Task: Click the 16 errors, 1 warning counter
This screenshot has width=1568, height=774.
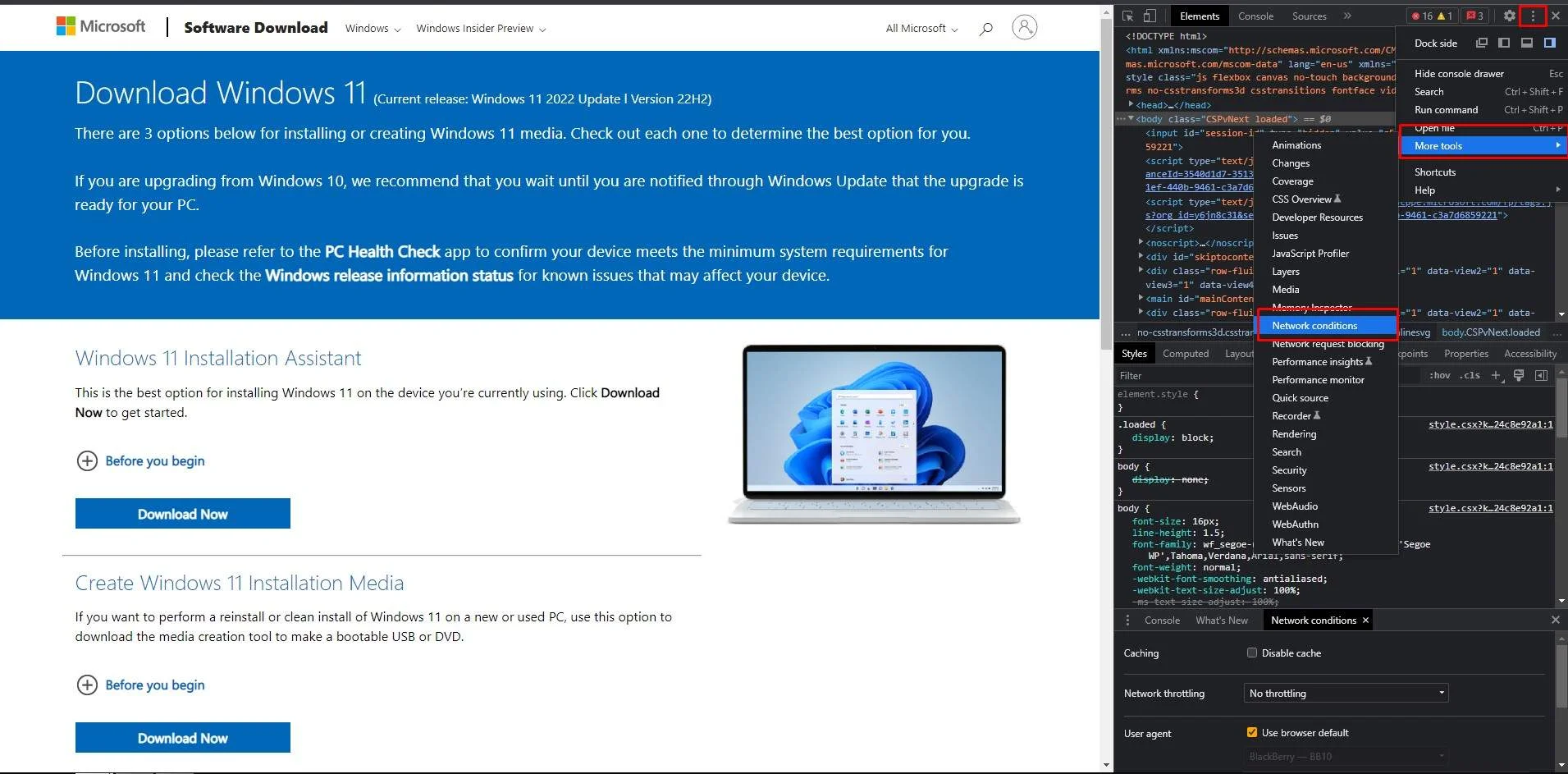Action: coord(1432,16)
